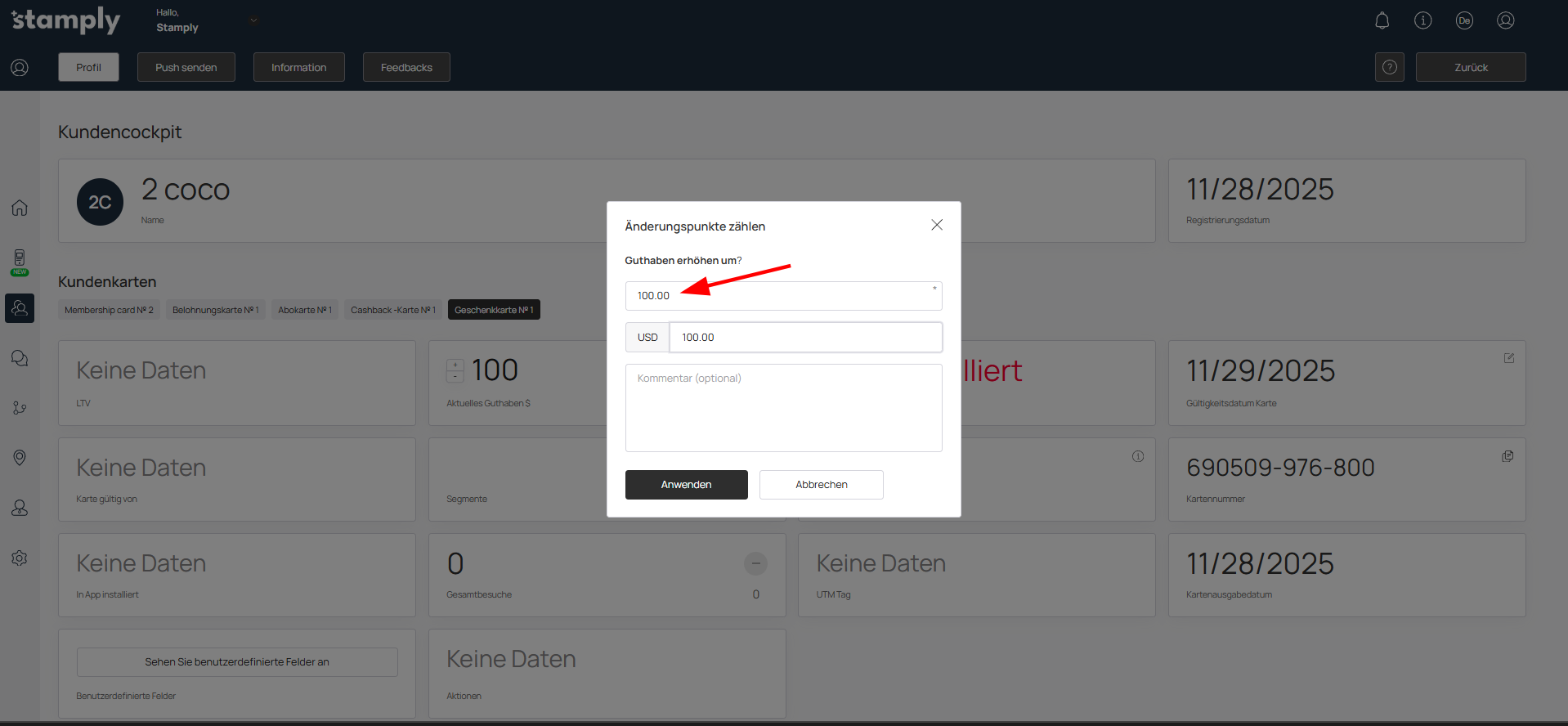The image size is (1568, 726).
Task: Switch to the Cashback-Karte № 1 tab
Action: (x=392, y=310)
